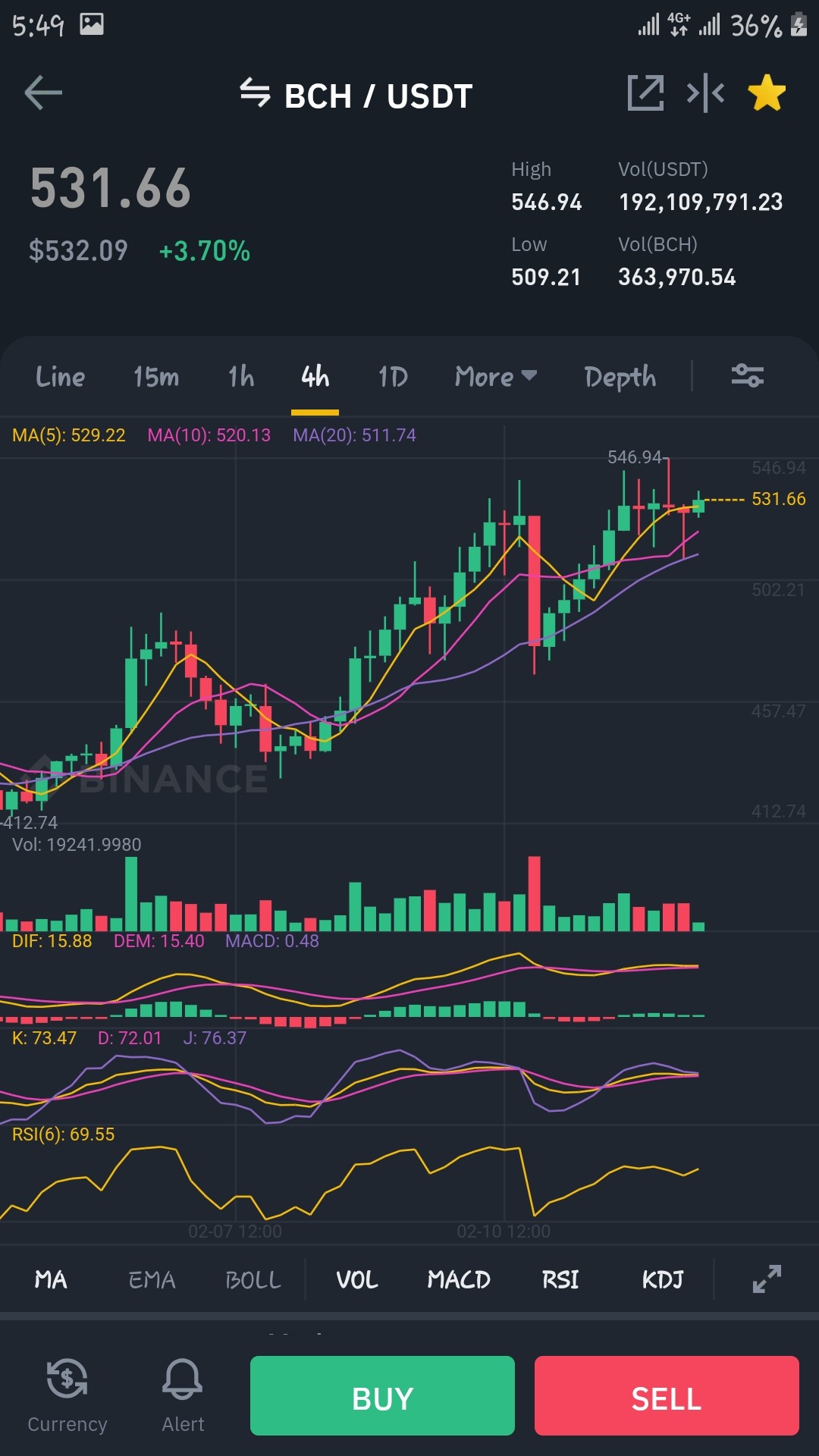Expand chart to fullscreen
The image size is (819, 1456).
767,1279
